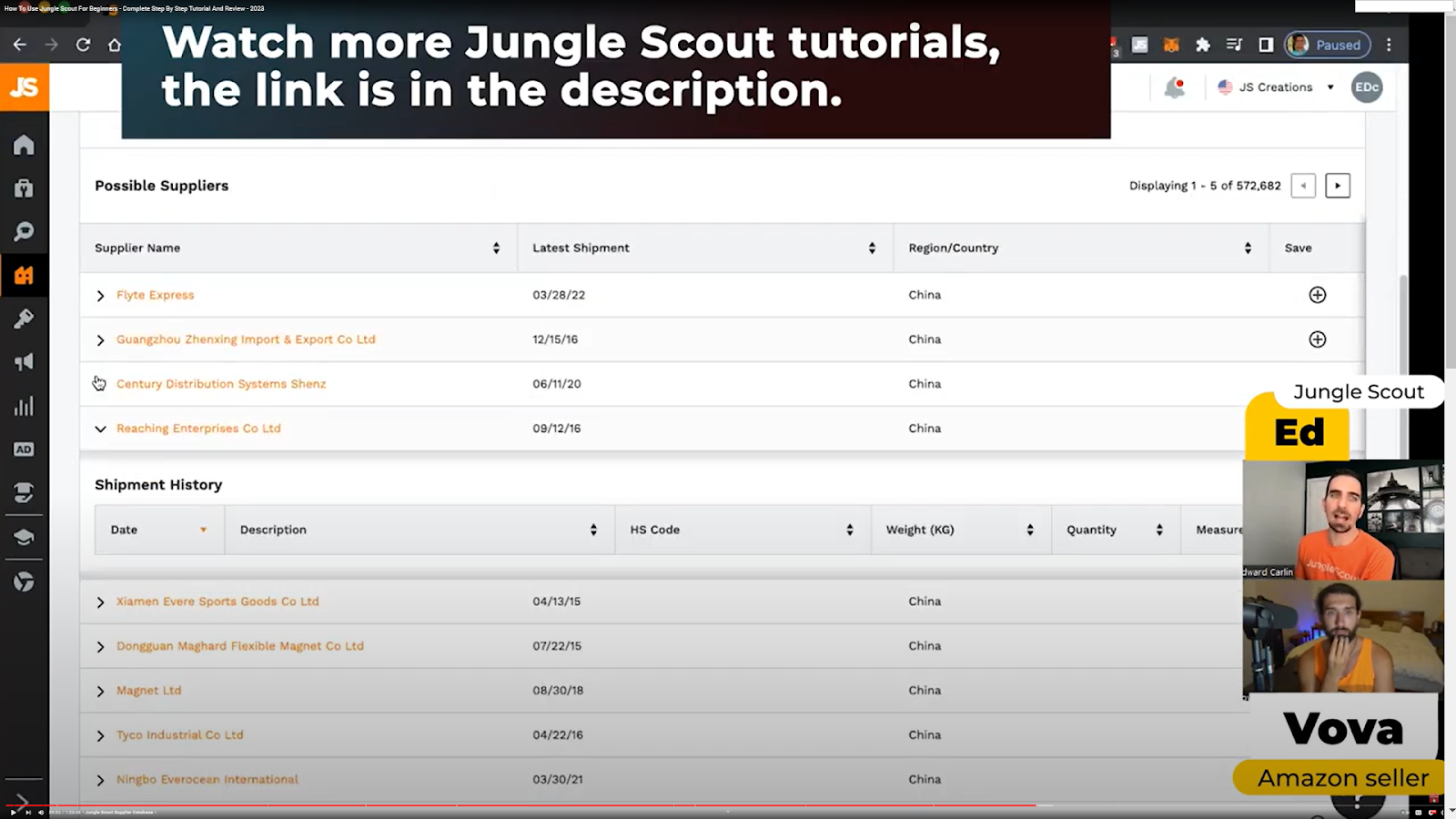Viewport: 1456px width, 819px height.
Task: Expand the Magnet Ltd supplier row
Action: pos(100,692)
